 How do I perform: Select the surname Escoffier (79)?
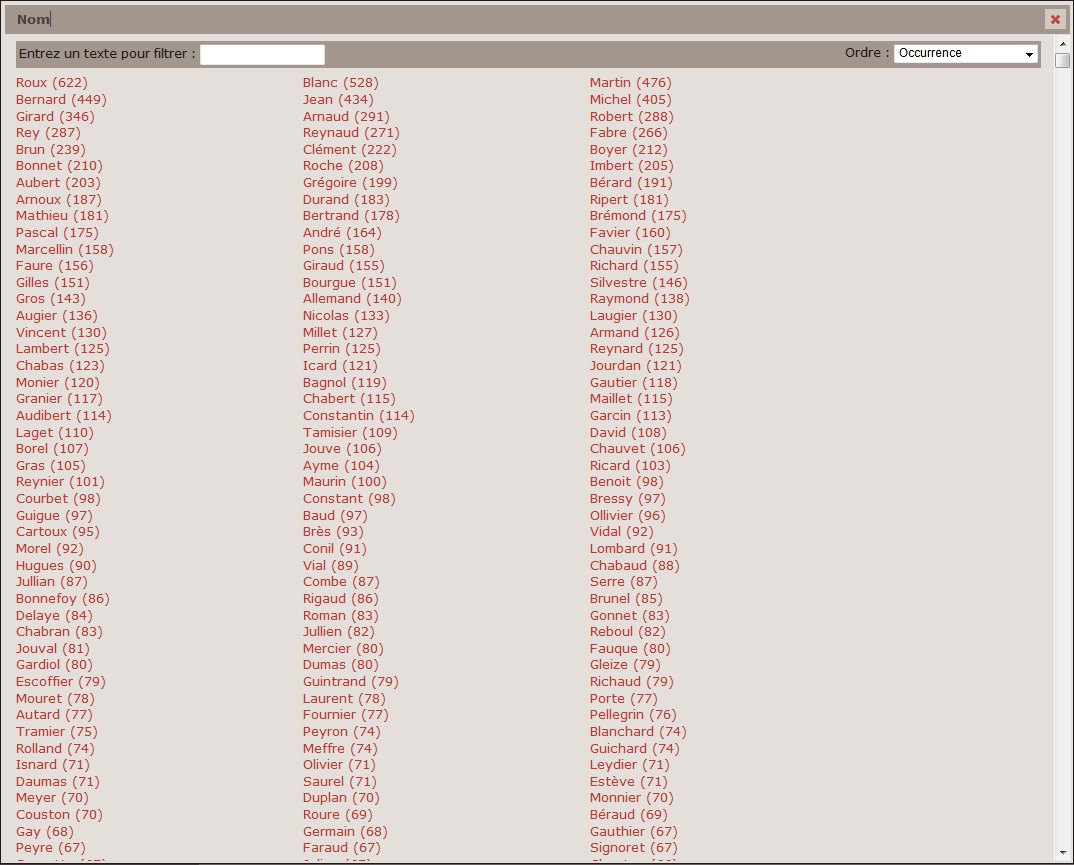click(61, 682)
